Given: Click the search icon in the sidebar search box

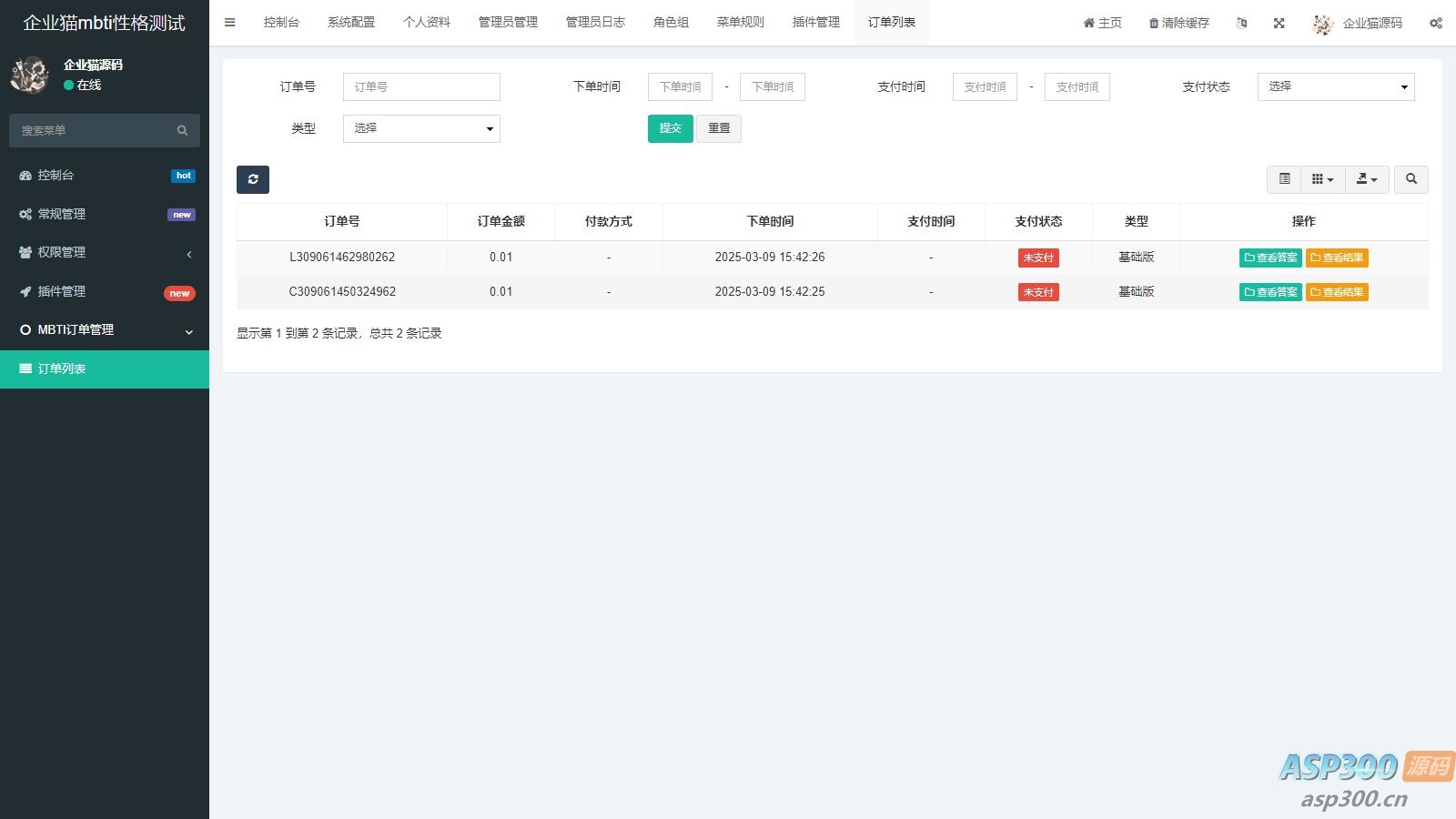Looking at the screenshot, I should (x=183, y=130).
